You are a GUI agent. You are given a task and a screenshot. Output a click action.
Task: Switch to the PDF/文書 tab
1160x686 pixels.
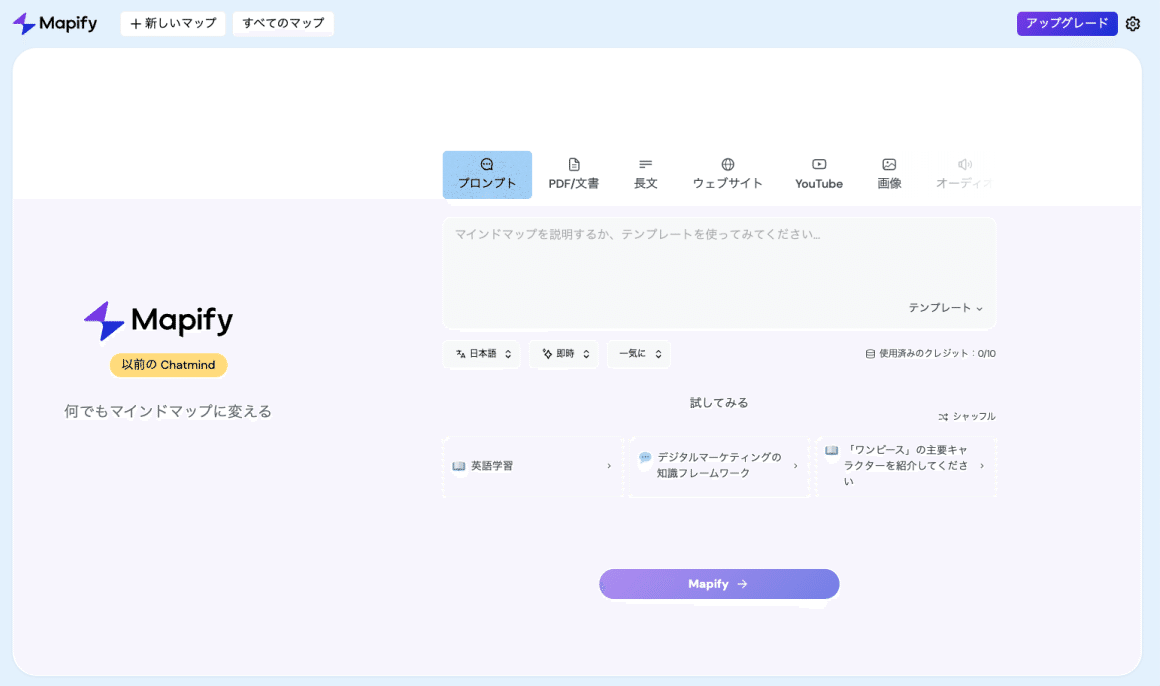point(574,175)
